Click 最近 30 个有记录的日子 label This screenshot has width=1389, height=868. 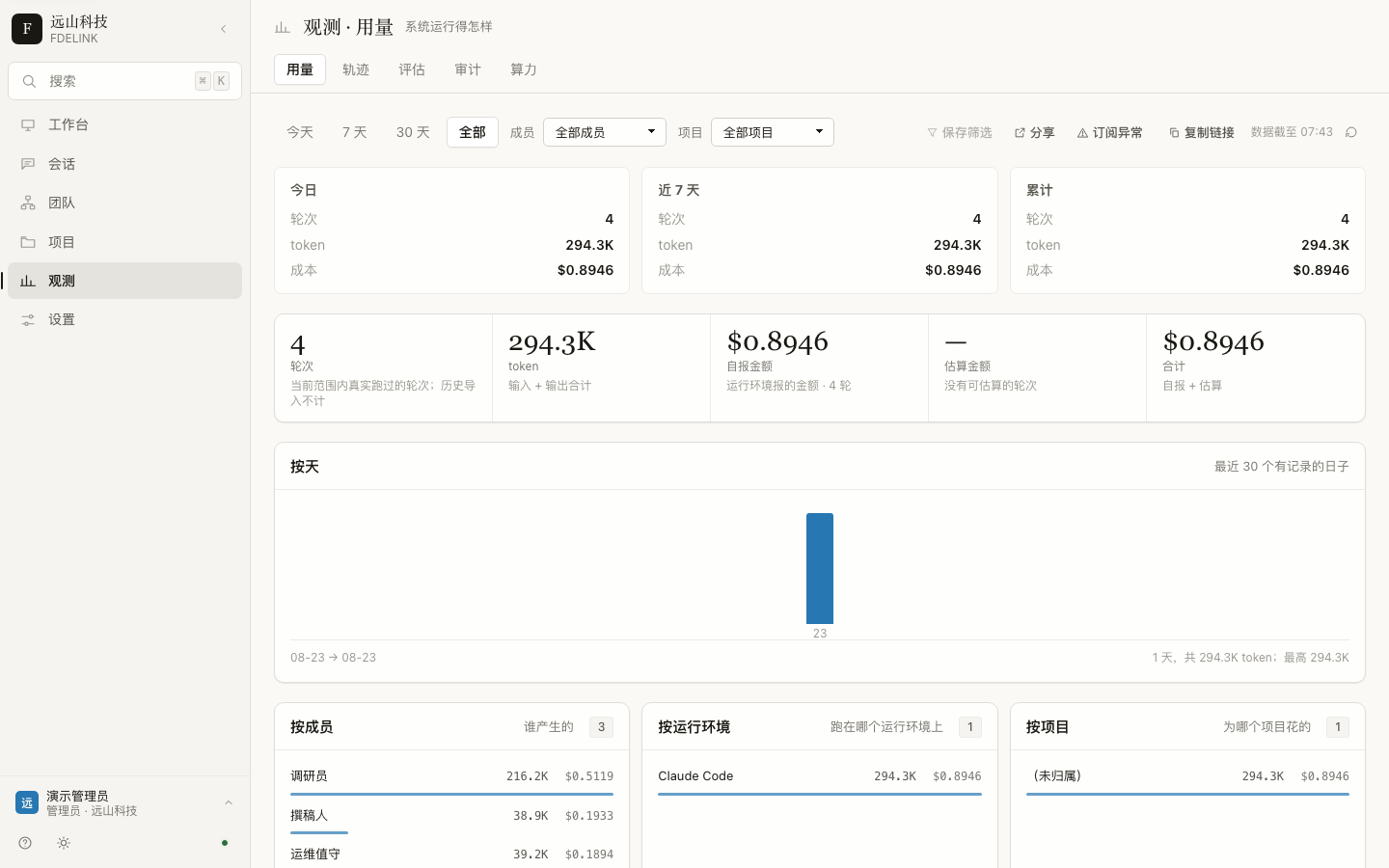(1281, 467)
